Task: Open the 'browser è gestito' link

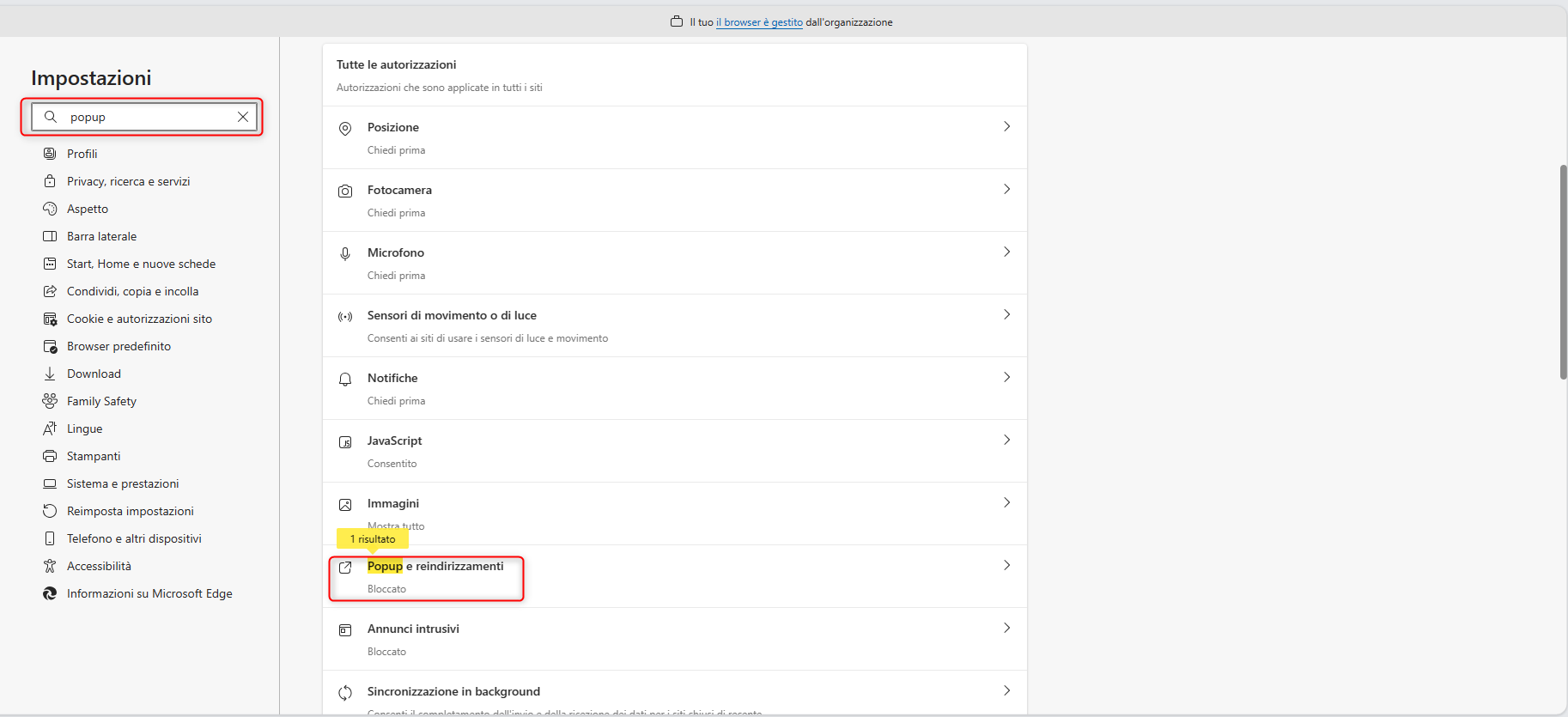Action: coord(759,22)
